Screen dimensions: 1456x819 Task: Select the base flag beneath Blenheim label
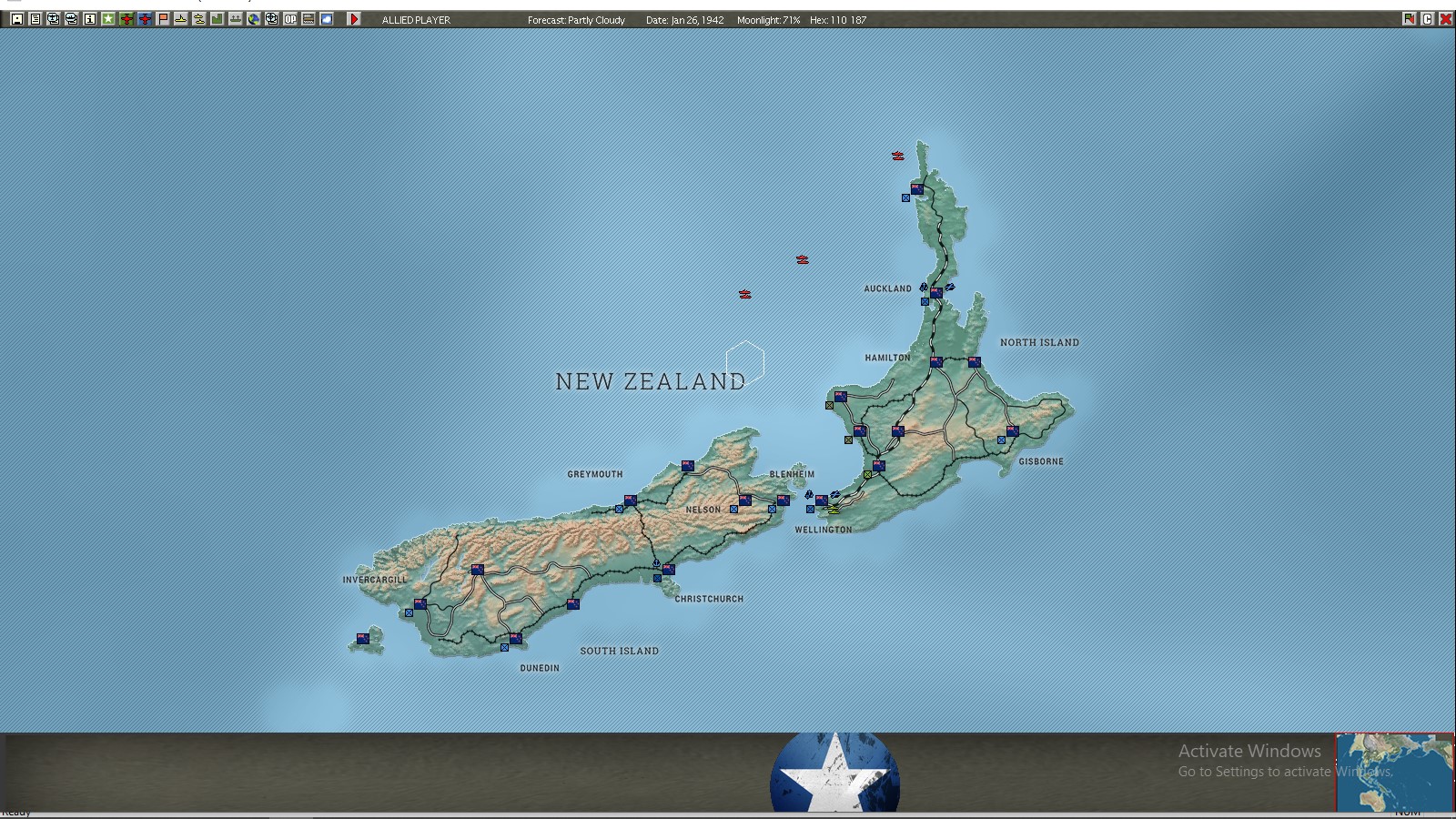pyautogui.click(x=784, y=500)
